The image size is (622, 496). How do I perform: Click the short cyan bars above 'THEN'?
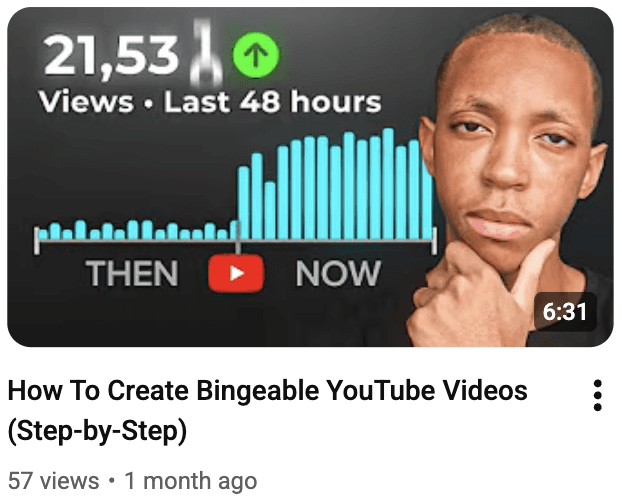(x=137, y=230)
